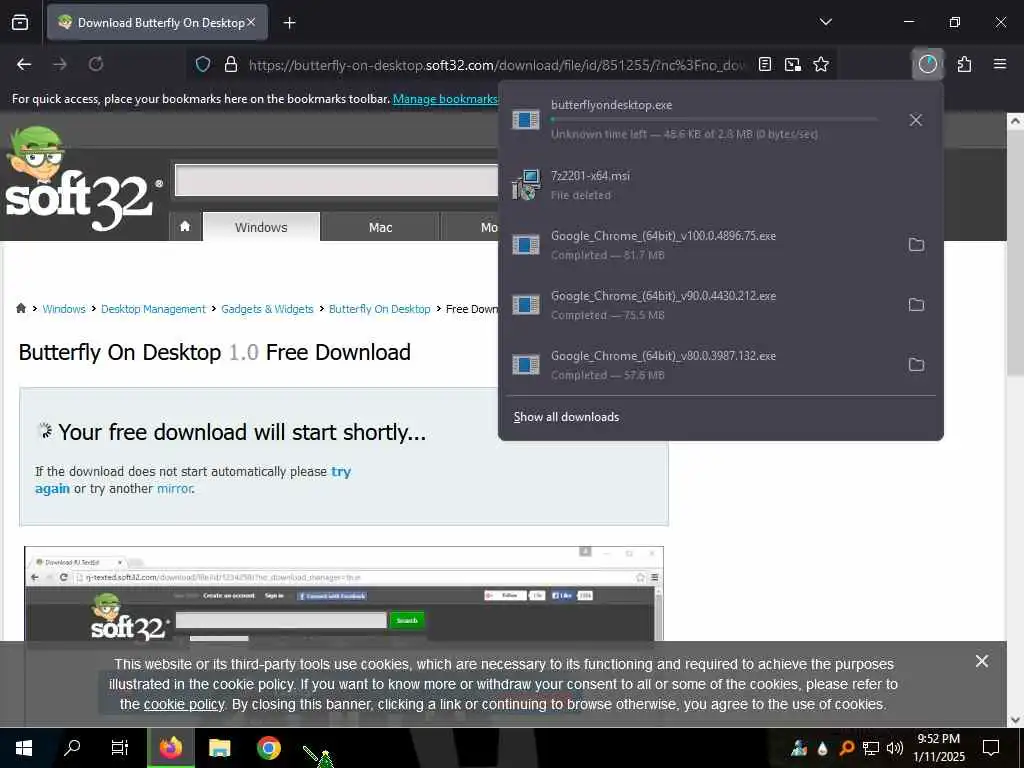Click Show all downloads
This screenshot has width=1024, height=768.
(566, 417)
